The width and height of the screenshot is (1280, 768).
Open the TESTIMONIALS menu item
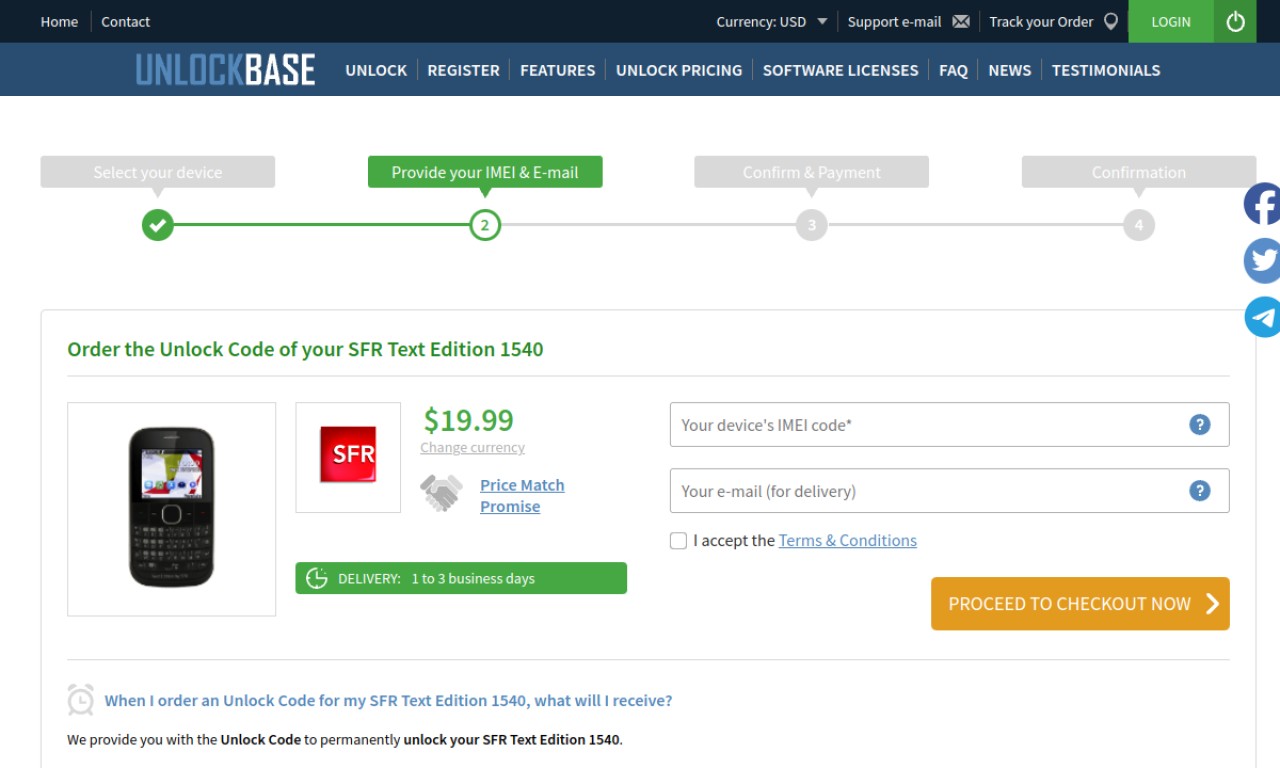tap(1106, 70)
